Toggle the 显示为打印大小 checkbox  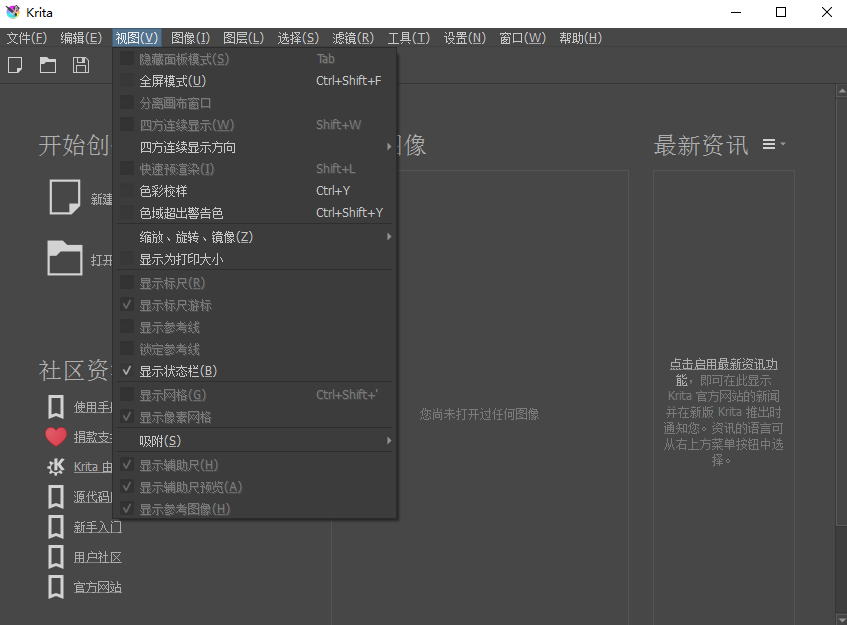(127, 259)
